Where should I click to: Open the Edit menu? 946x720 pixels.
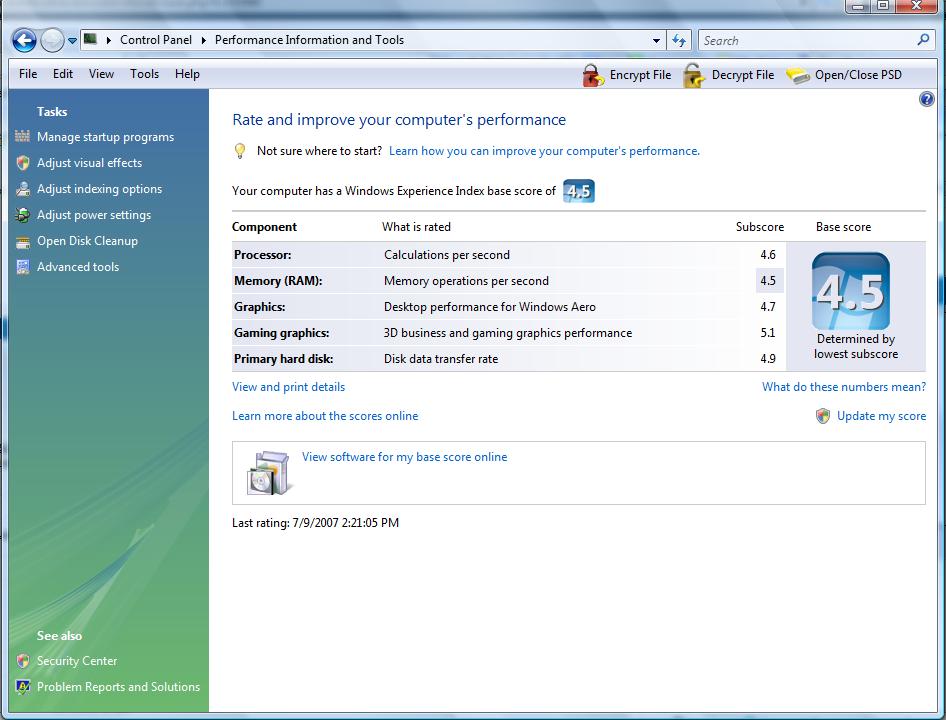tap(63, 74)
